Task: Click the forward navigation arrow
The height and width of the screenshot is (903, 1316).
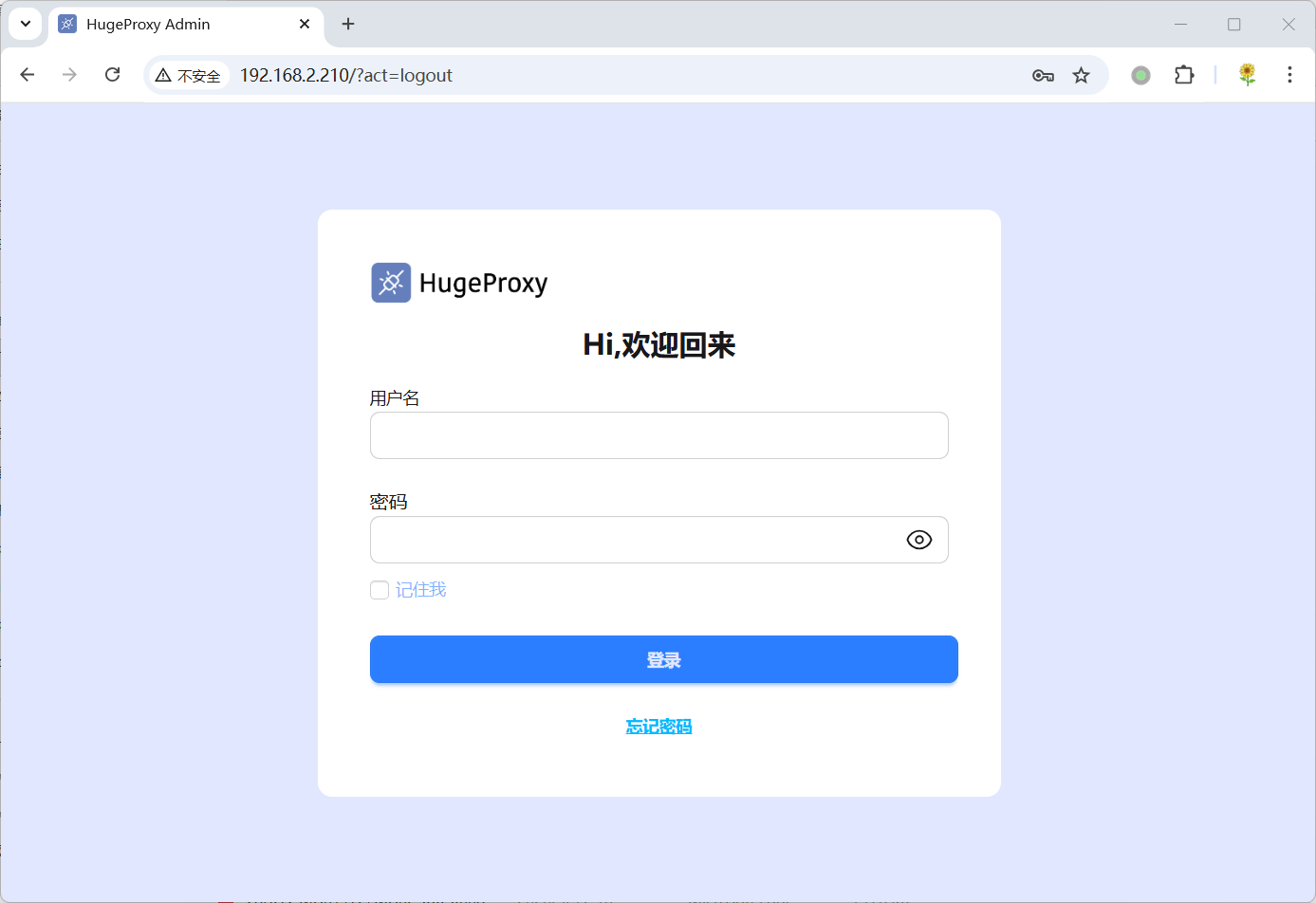Action: tap(69, 74)
